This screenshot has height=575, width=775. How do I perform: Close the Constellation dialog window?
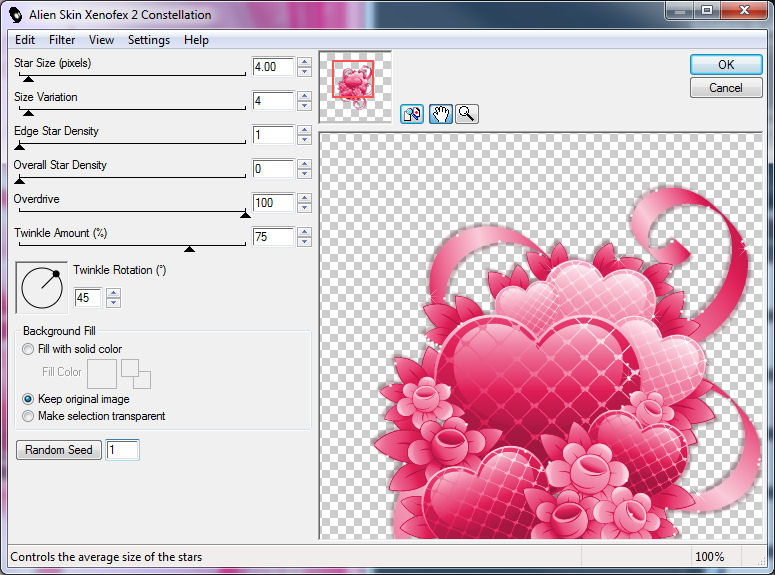(744, 10)
